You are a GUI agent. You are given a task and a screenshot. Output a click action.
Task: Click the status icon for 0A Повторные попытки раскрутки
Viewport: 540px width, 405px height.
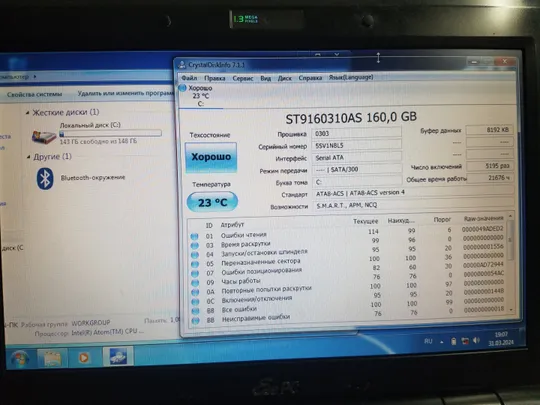point(195,292)
